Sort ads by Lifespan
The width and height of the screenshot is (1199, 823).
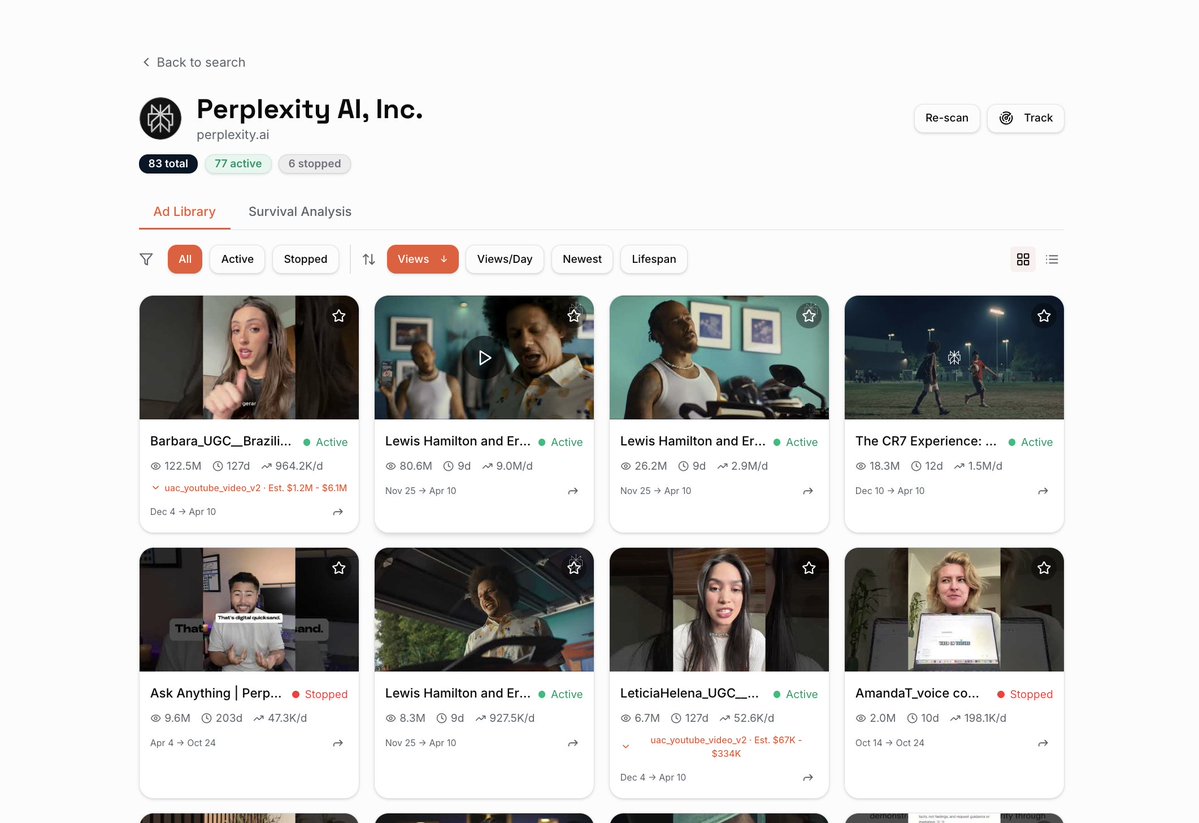pos(654,259)
